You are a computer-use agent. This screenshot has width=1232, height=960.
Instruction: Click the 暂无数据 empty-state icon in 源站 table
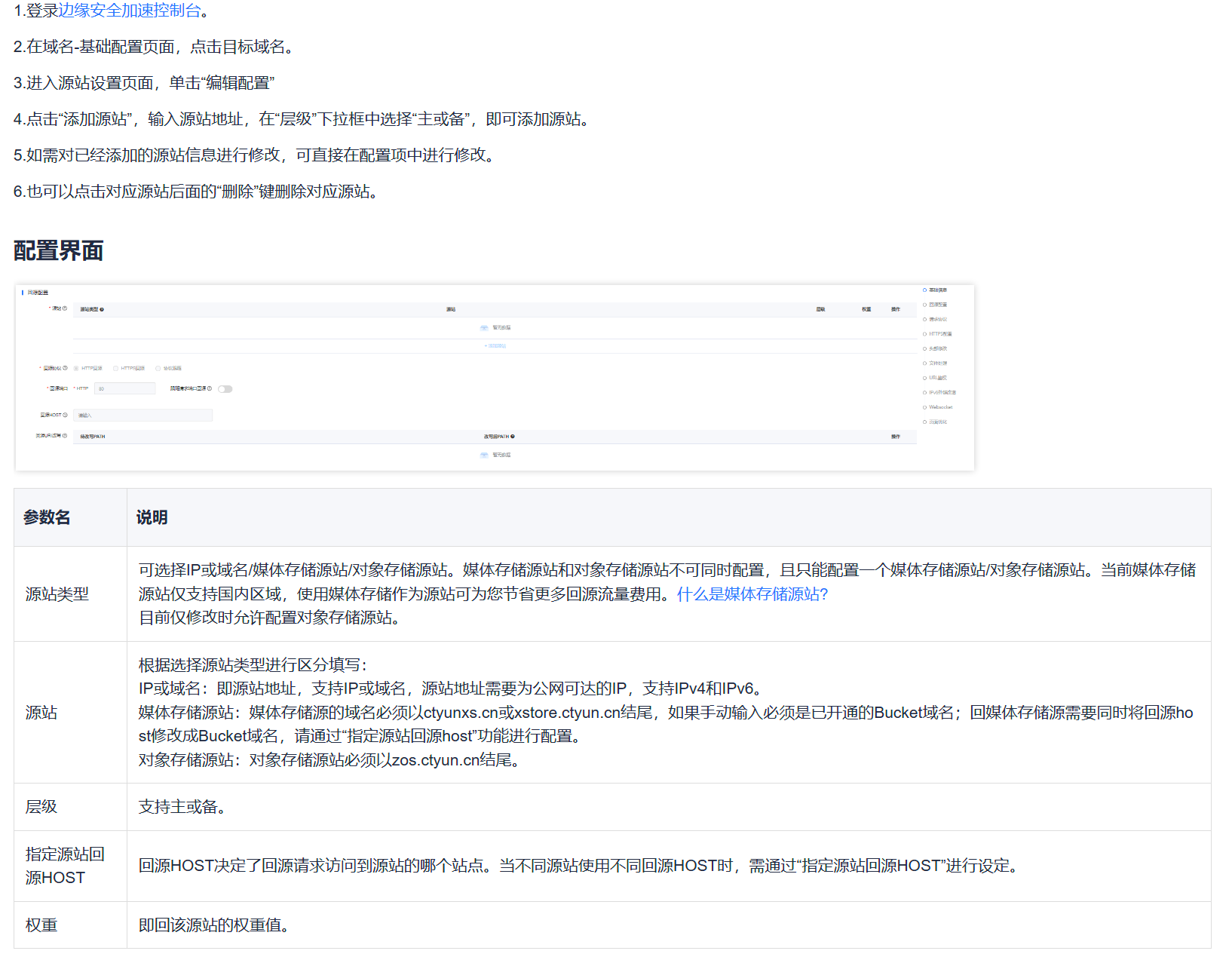point(484,327)
